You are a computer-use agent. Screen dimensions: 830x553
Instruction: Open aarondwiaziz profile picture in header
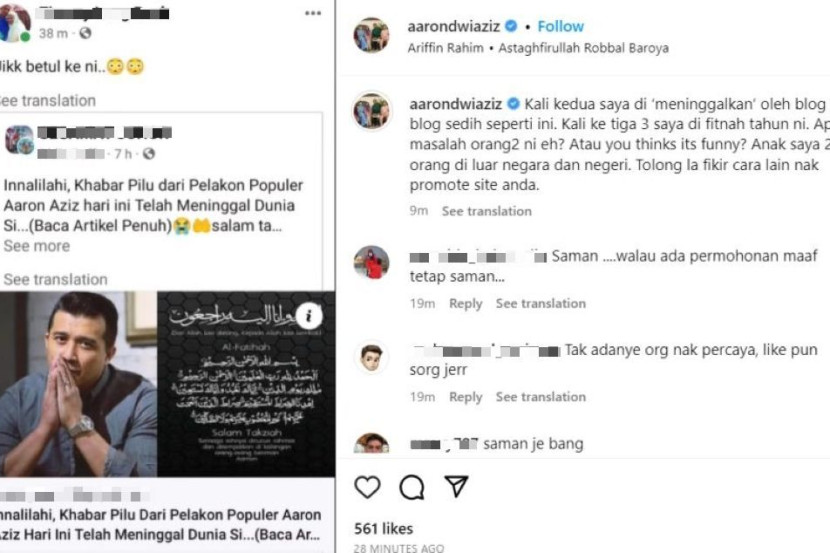point(372,35)
